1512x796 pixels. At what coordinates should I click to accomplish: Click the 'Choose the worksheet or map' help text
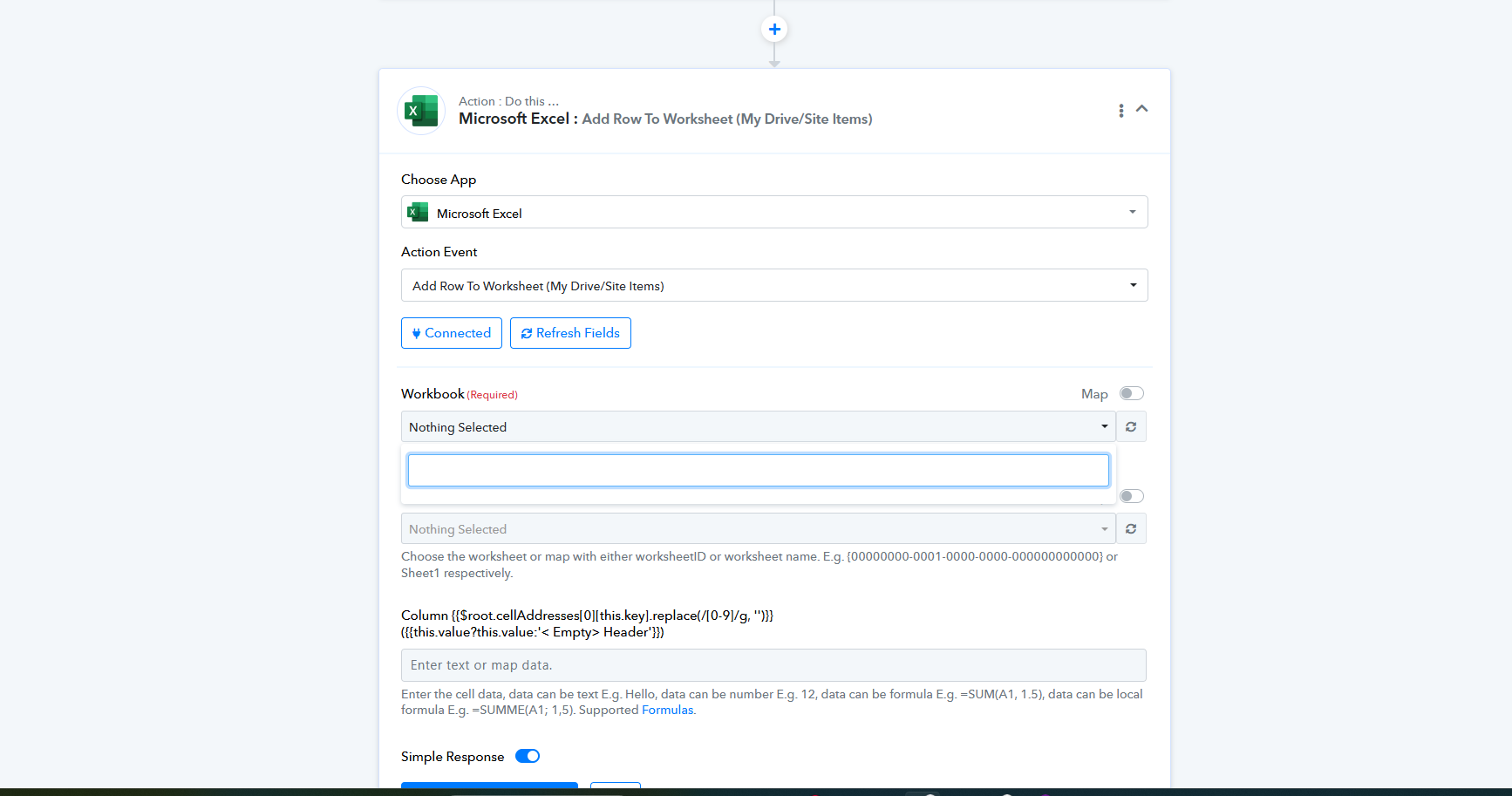(x=759, y=565)
